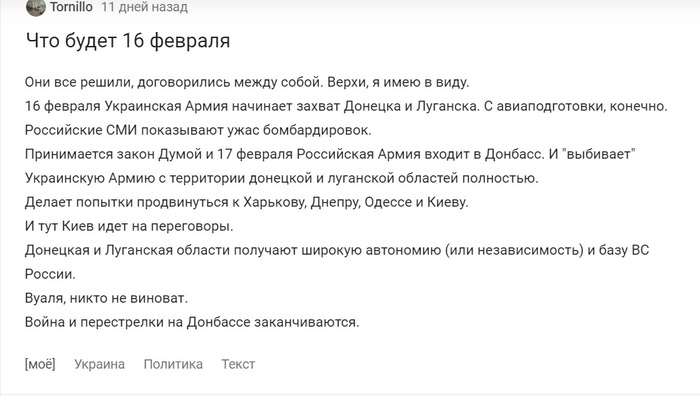Click the standalone word 'России.' line
This screenshot has width=700, height=396.
click(50, 274)
